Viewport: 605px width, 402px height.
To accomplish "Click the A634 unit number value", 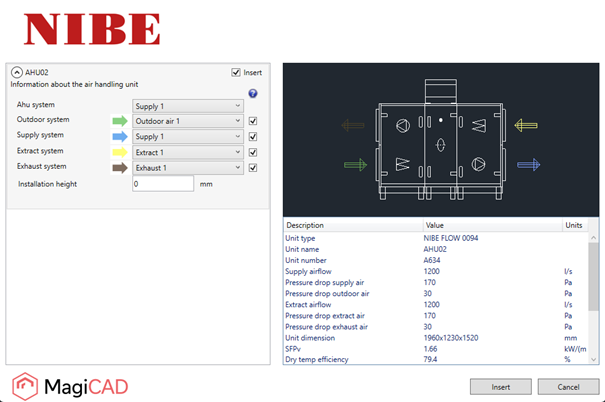I will pyautogui.click(x=432, y=260).
